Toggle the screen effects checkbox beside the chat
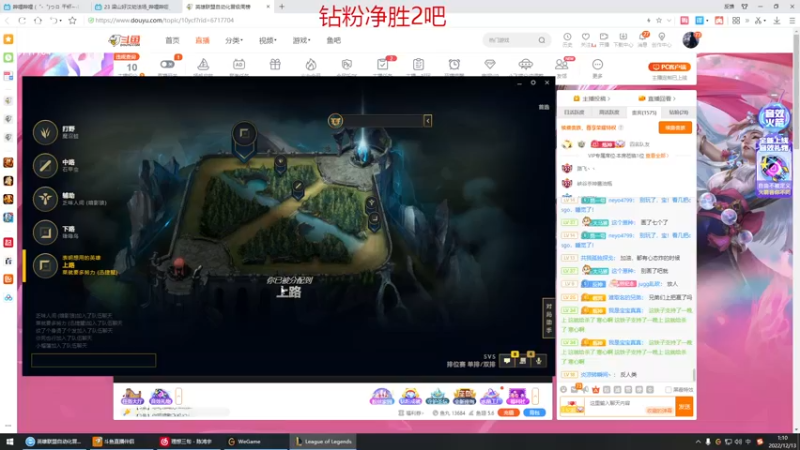This screenshot has height=450, width=800. (x=668, y=389)
